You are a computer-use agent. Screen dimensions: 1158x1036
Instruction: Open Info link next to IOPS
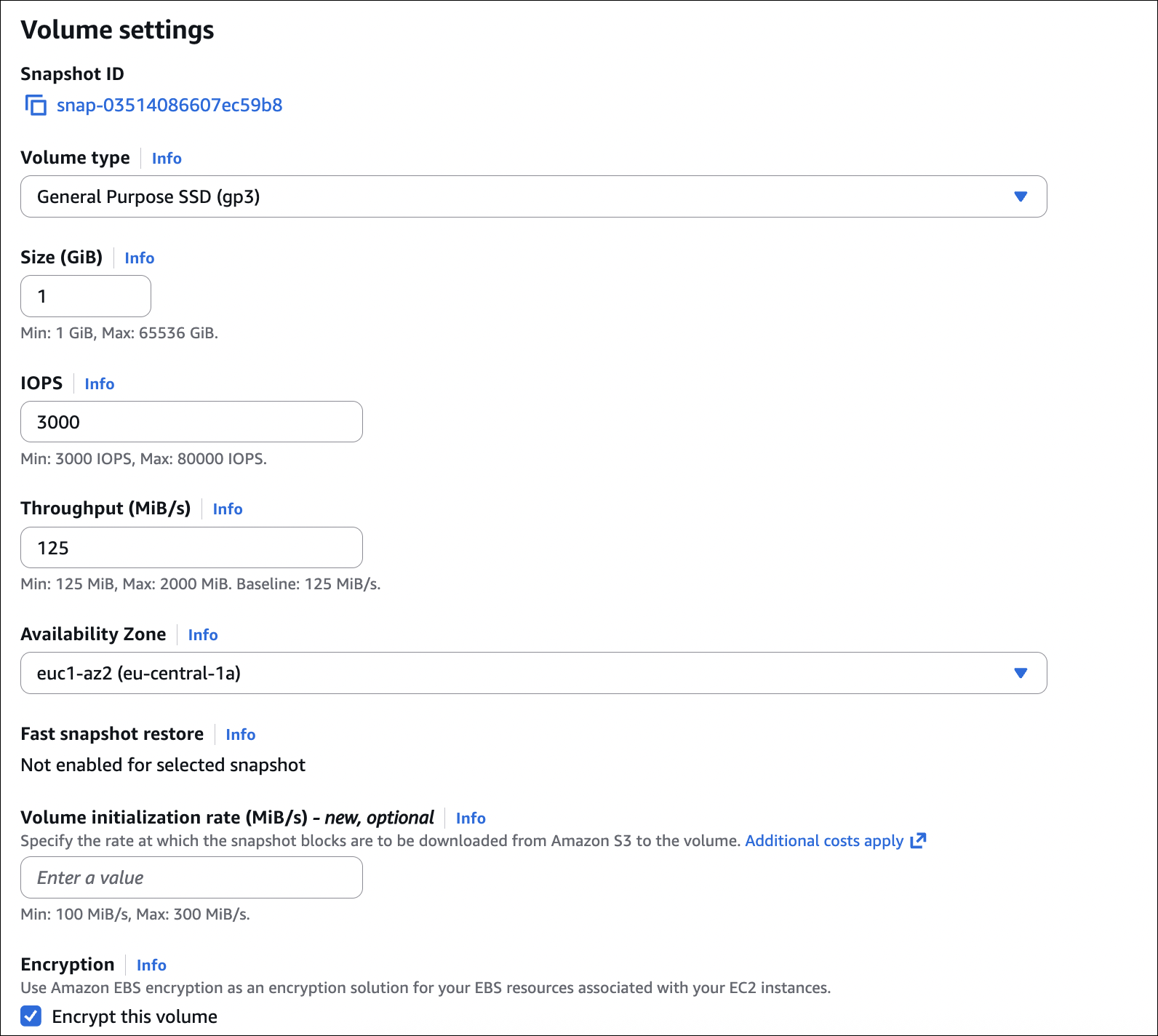(x=100, y=384)
